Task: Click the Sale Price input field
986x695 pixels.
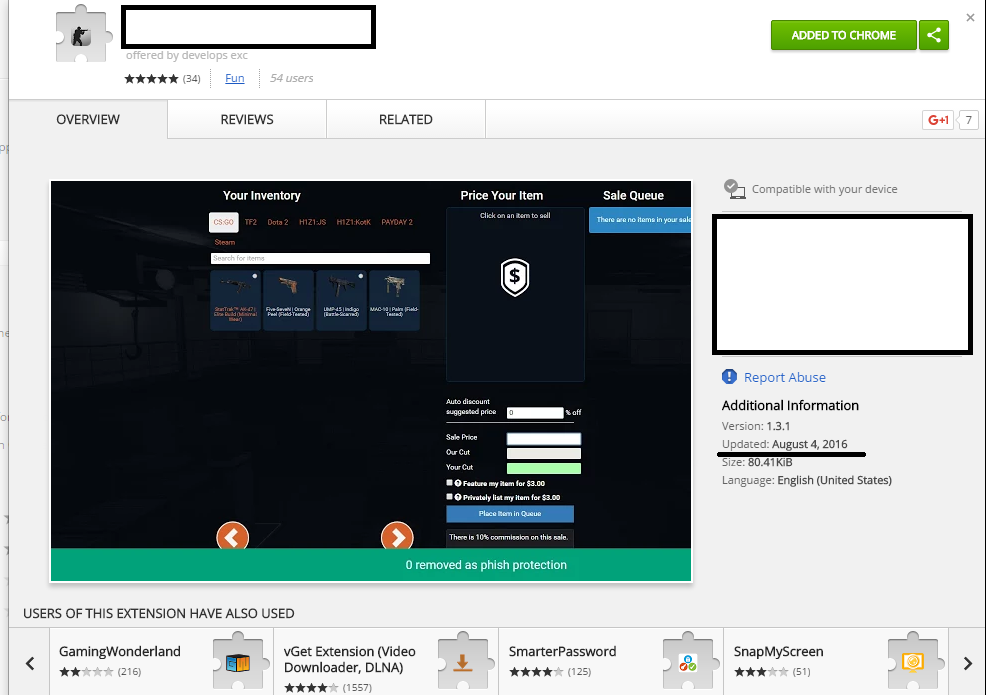Action: (544, 438)
